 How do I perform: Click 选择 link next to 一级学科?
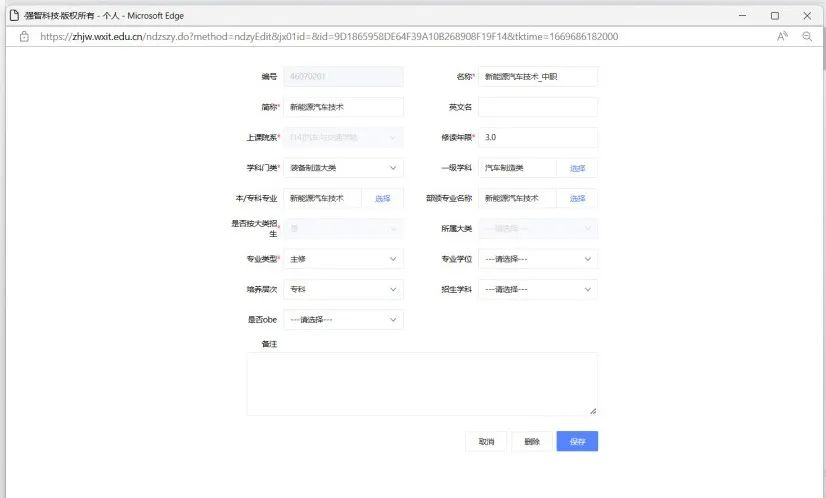[577, 168]
